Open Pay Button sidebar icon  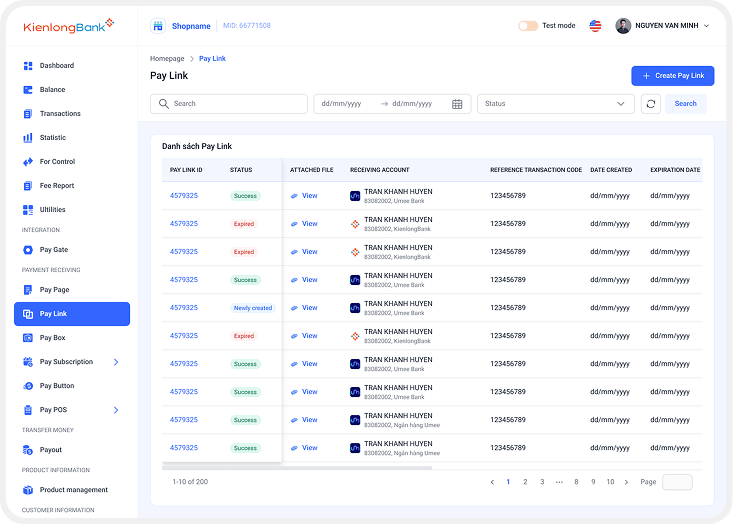click(28, 386)
